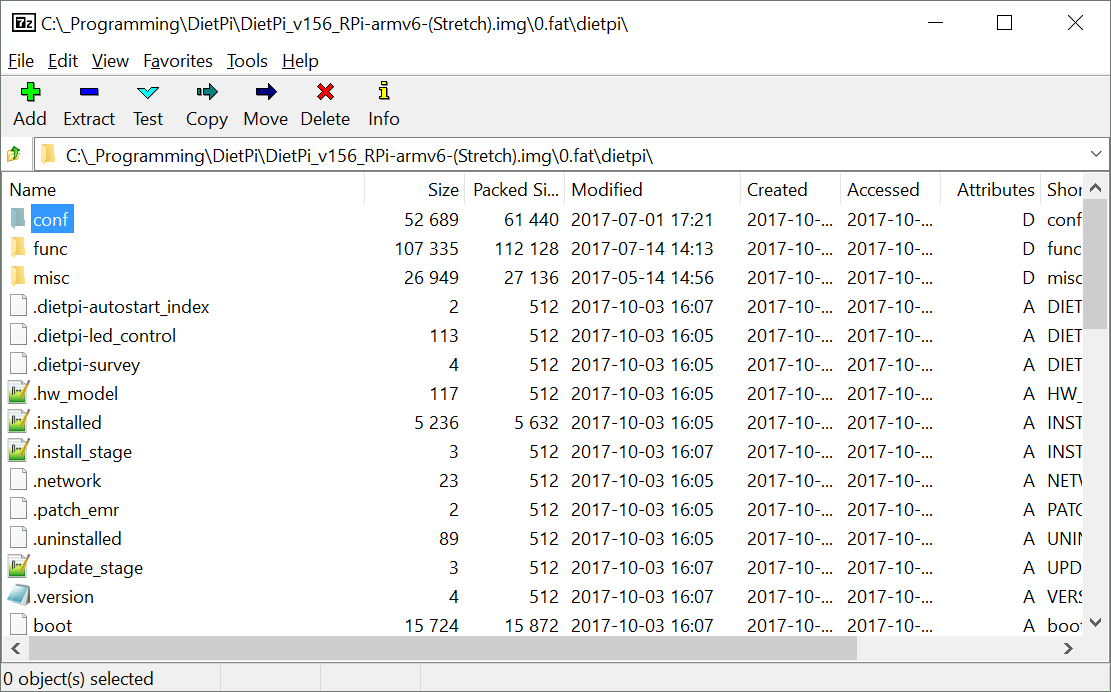Click the .patch_emr file icon
Viewport: 1111px width, 692px height.
pyautogui.click(x=18, y=509)
